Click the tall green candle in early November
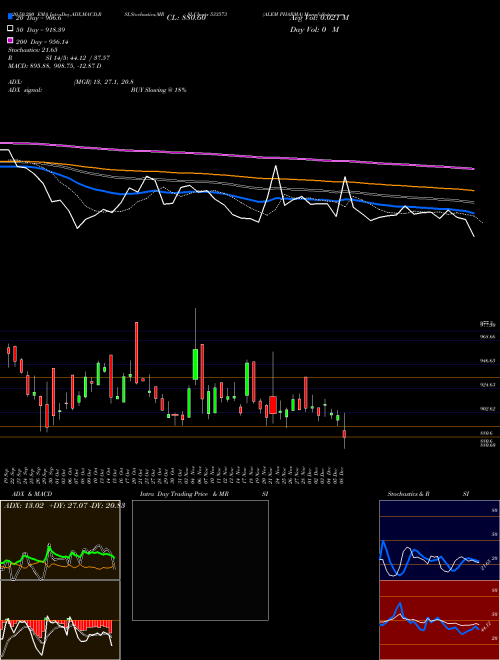Screen dimensions: 500x660 pos(195,364)
